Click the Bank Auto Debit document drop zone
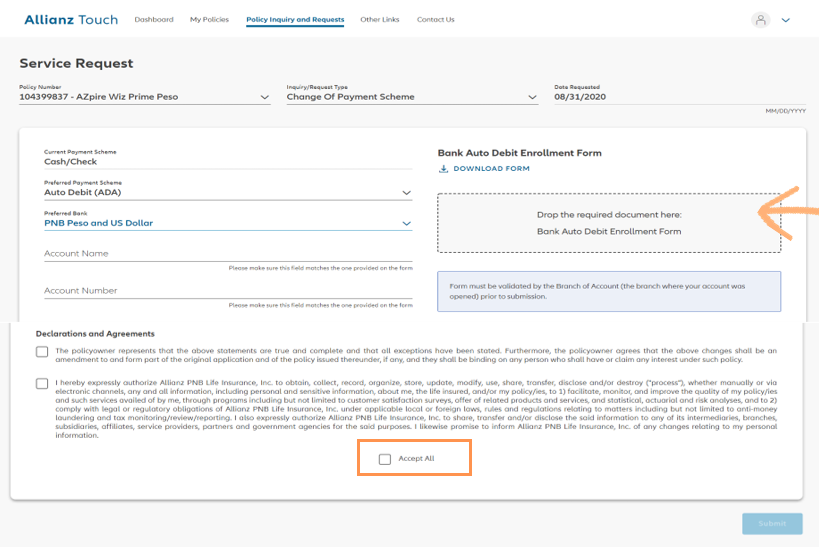The height and width of the screenshot is (547, 819). click(608, 223)
